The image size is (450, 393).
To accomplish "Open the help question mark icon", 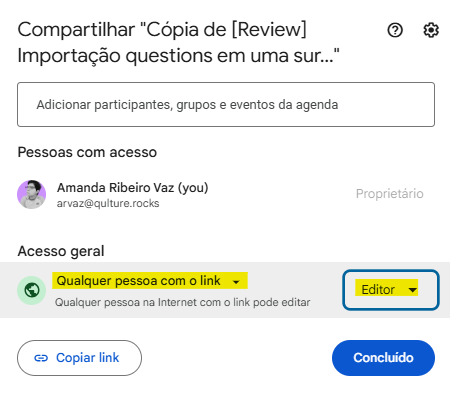I will pos(395,30).
